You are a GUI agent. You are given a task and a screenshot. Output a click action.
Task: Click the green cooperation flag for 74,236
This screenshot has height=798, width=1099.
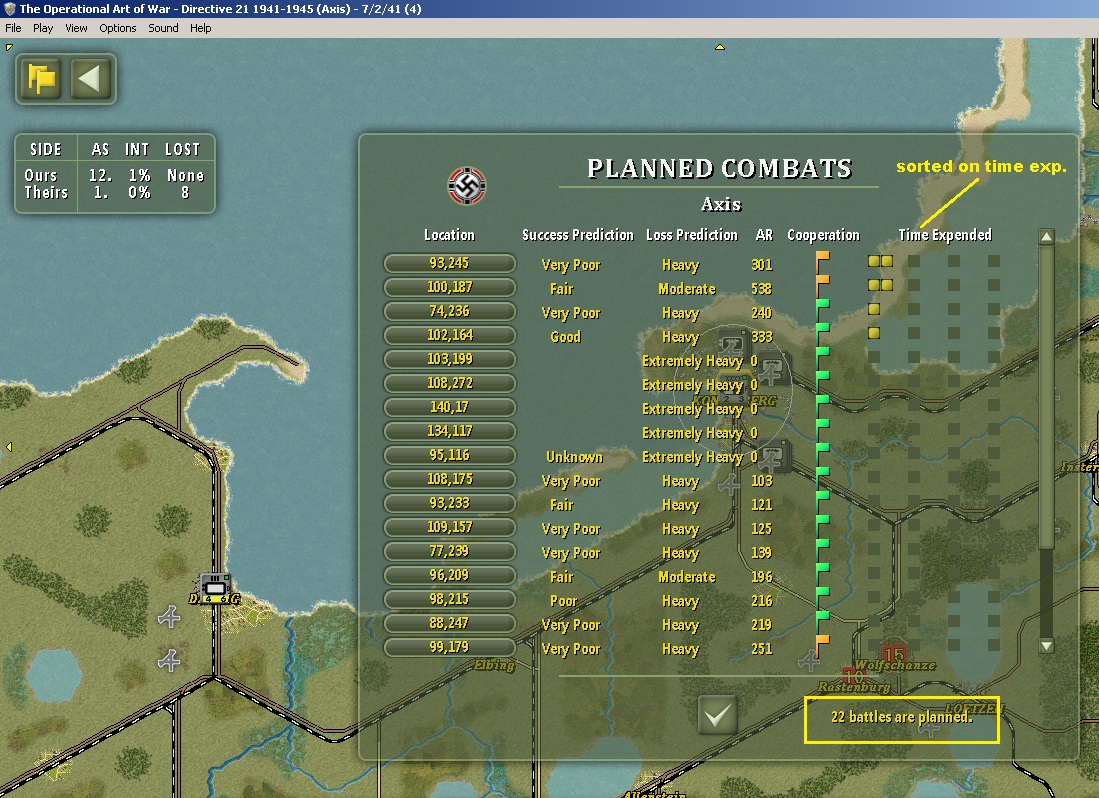(823, 311)
